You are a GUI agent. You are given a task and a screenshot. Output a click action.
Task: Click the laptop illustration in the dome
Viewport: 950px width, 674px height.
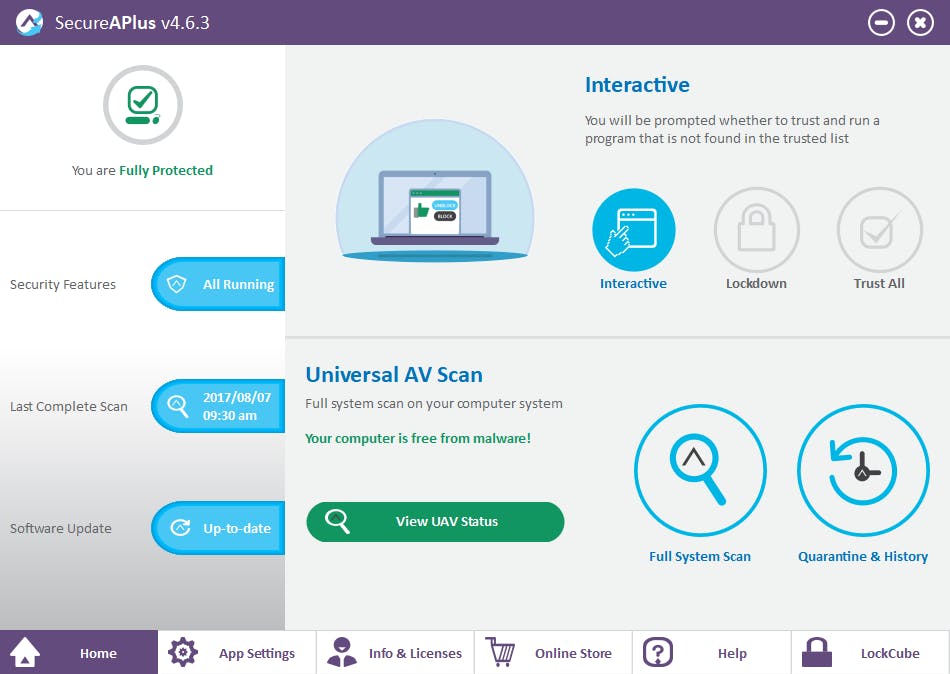tap(435, 209)
